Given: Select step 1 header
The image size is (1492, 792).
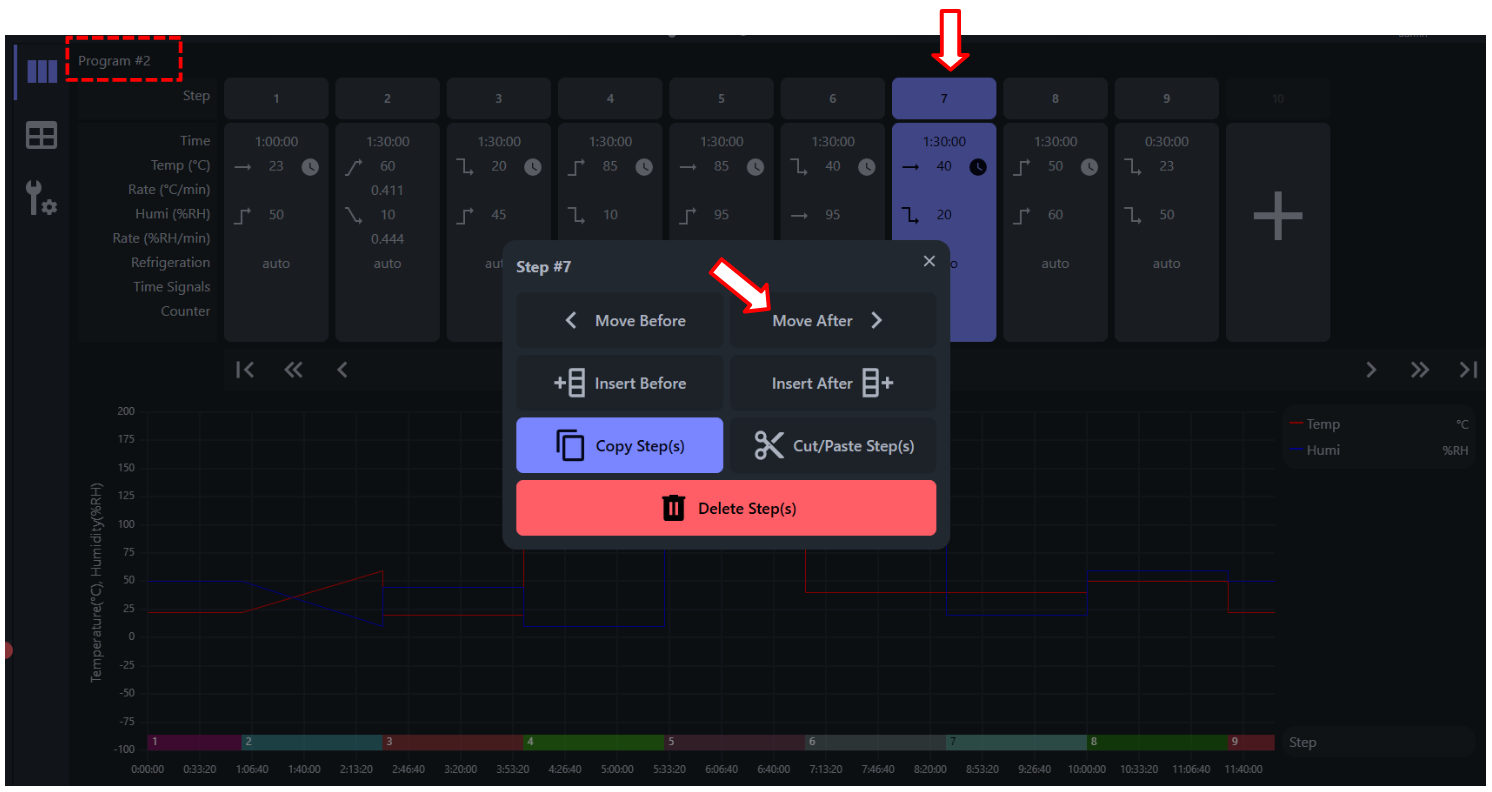Looking at the screenshot, I should pyautogui.click(x=276, y=99).
